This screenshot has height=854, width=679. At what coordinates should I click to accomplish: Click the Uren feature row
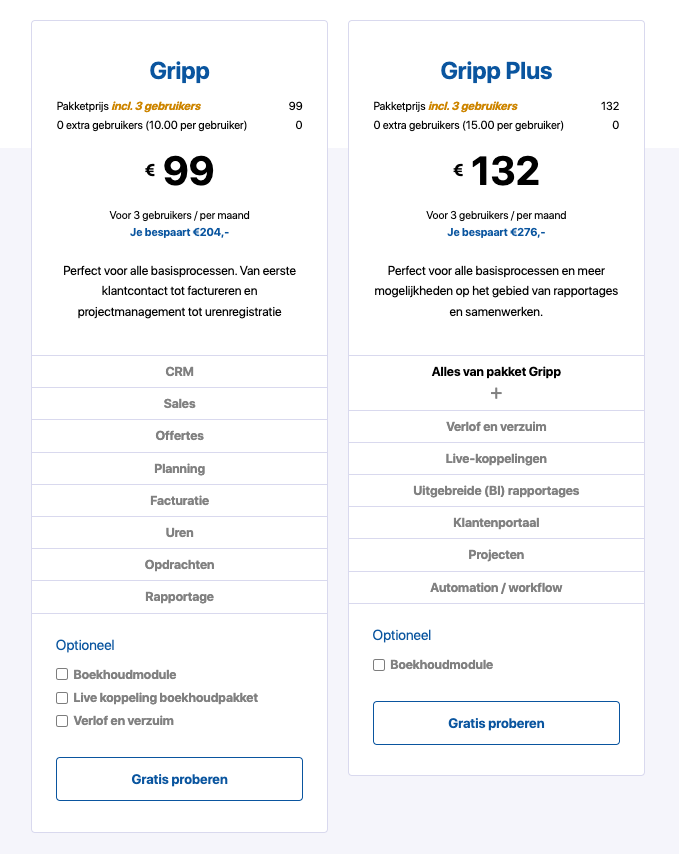point(179,532)
